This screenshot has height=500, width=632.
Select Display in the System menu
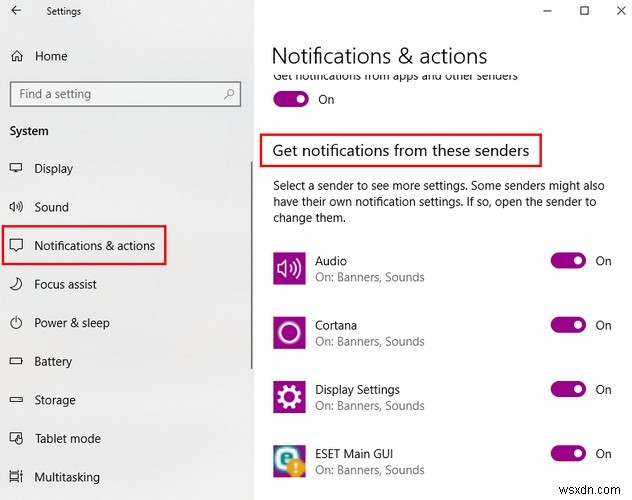tap(54, 168)
